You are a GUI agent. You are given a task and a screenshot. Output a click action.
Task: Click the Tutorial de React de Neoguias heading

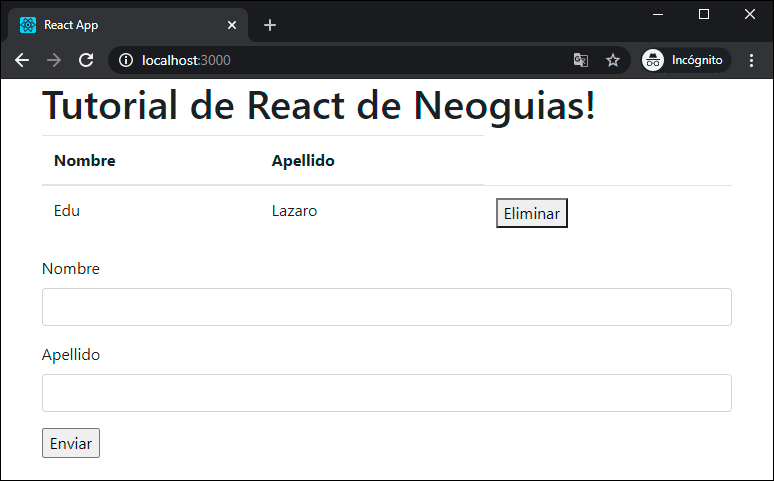319,105
